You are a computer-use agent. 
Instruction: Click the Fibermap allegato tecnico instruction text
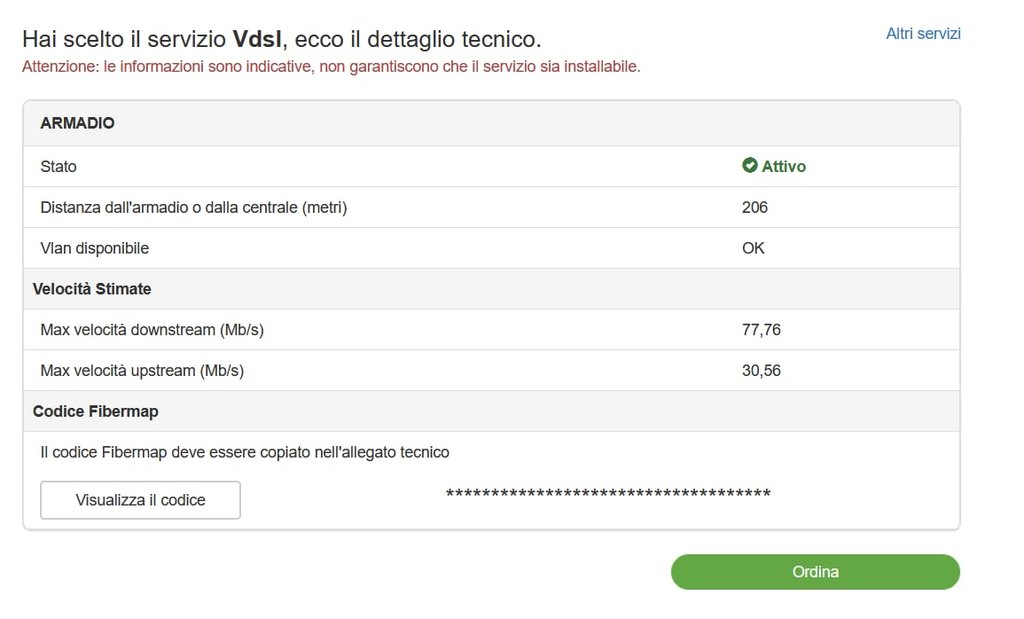(x=245, y=452)
